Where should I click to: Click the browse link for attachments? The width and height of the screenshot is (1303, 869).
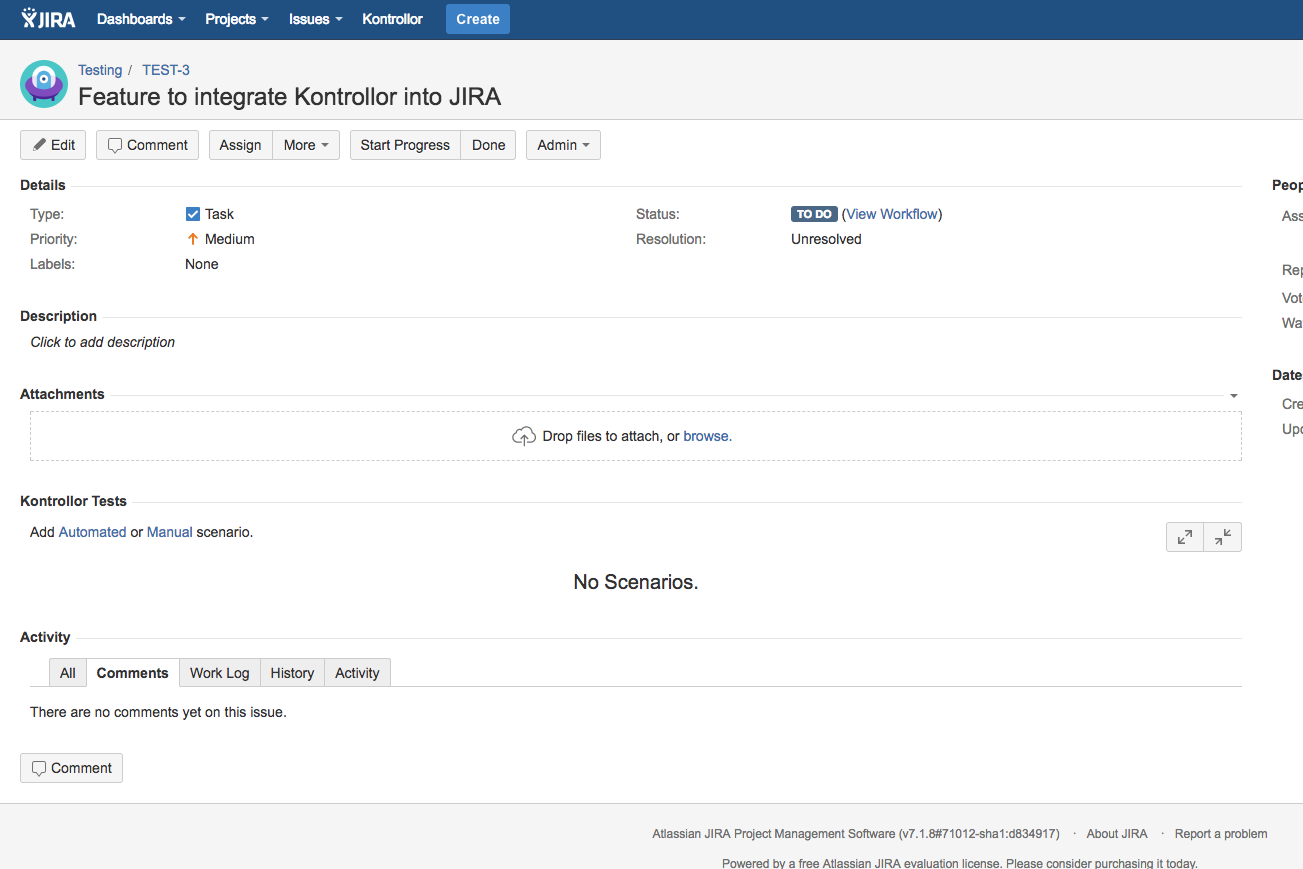click(x=707, y=436)
